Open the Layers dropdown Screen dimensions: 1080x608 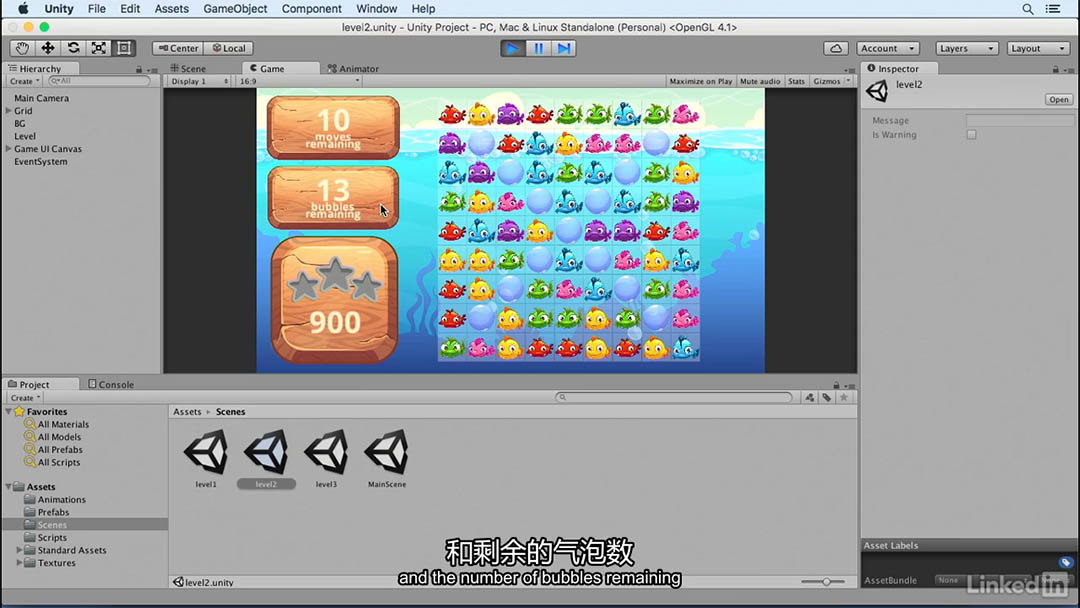coord(966,48)
